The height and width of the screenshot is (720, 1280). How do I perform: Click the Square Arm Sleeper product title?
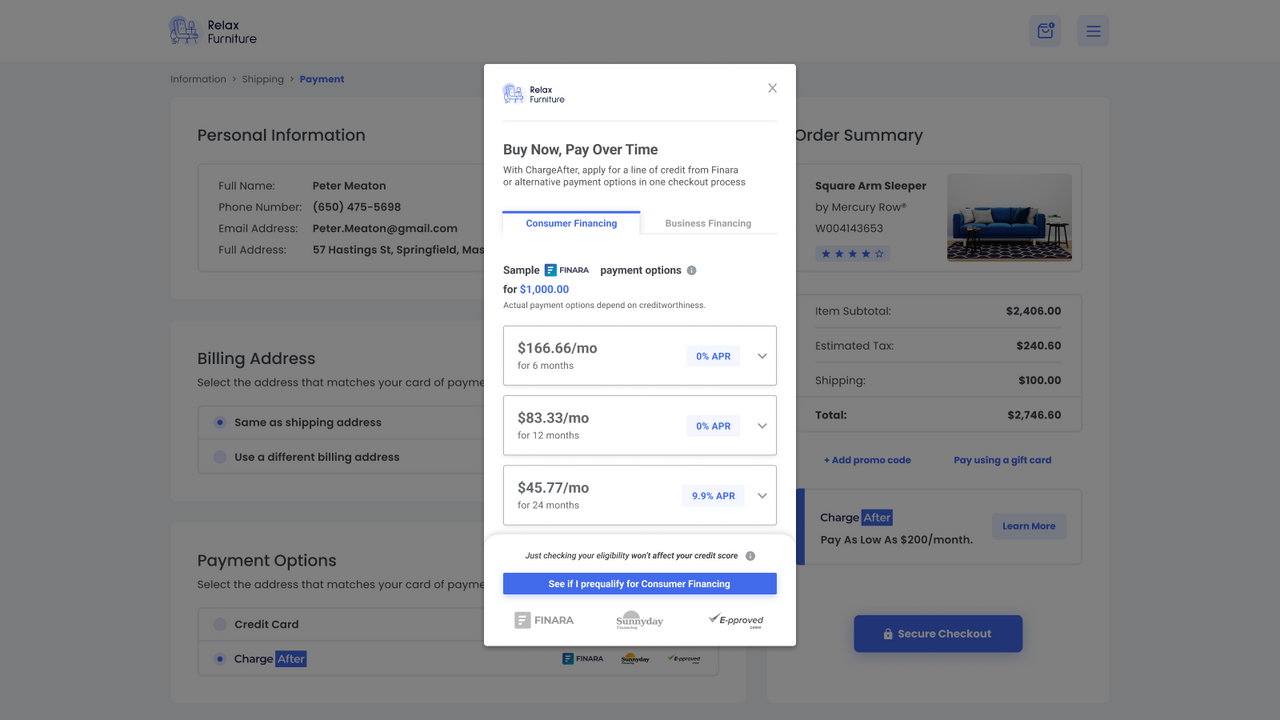[x=871, y=186]
